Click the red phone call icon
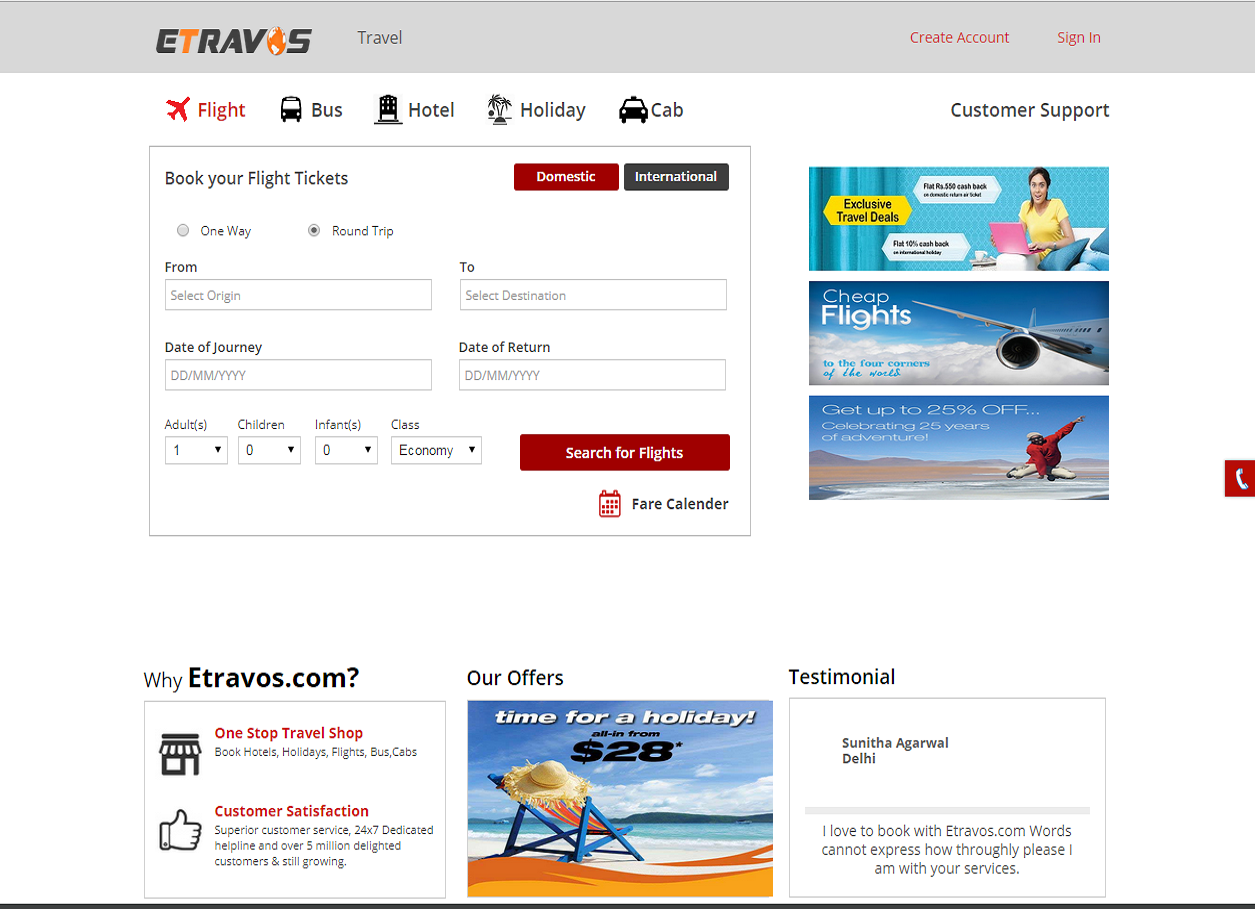The height and width of the screenshot is (909, 1255). [x=1241, y=479]
